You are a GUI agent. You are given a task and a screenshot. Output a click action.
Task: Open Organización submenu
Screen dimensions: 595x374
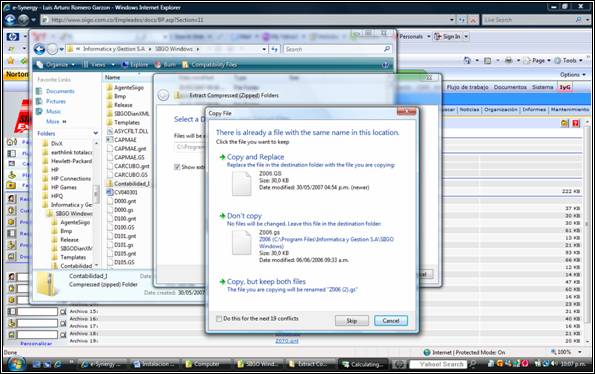(x=501, y=110)
